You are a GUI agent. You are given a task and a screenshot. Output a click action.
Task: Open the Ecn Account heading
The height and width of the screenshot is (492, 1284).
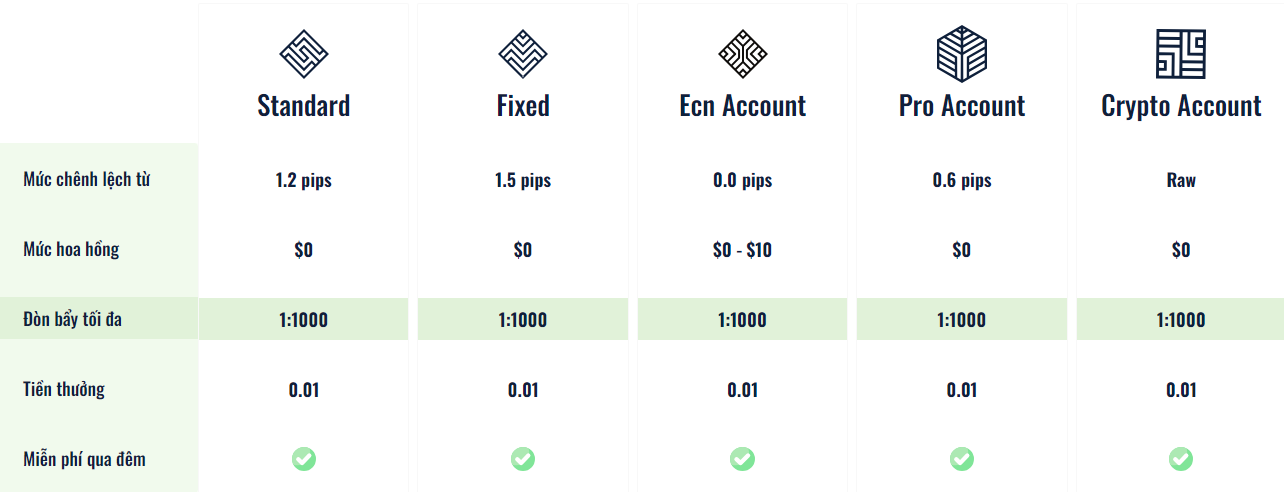[742, 106]
